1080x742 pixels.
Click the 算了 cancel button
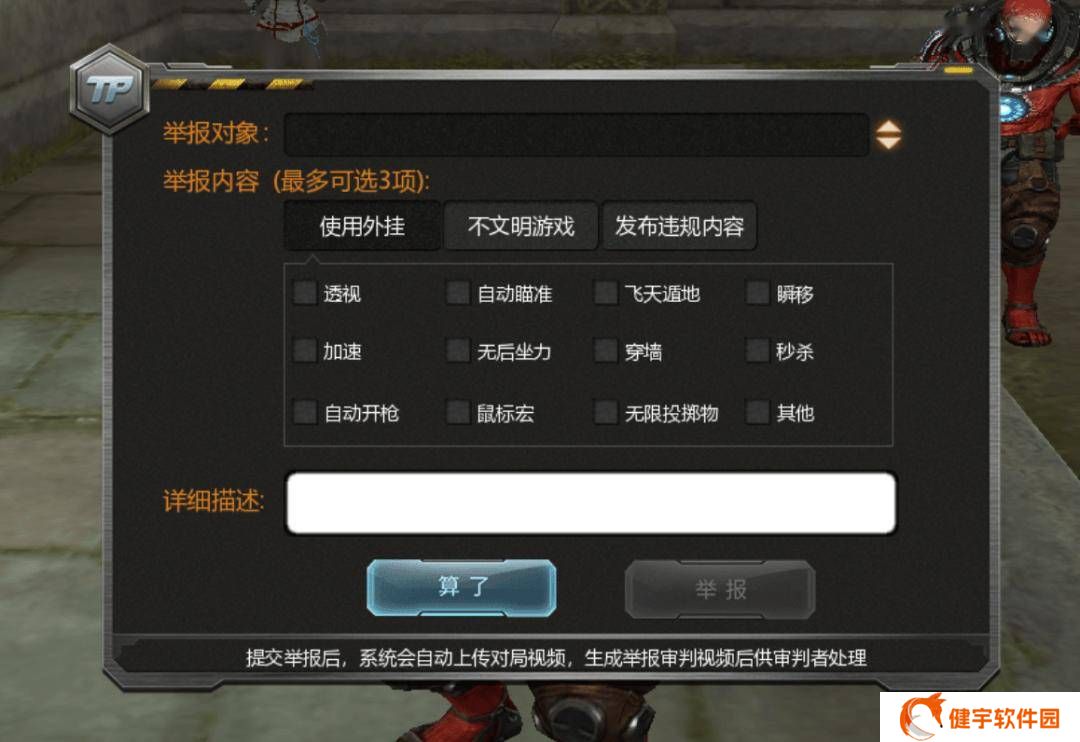461,588
